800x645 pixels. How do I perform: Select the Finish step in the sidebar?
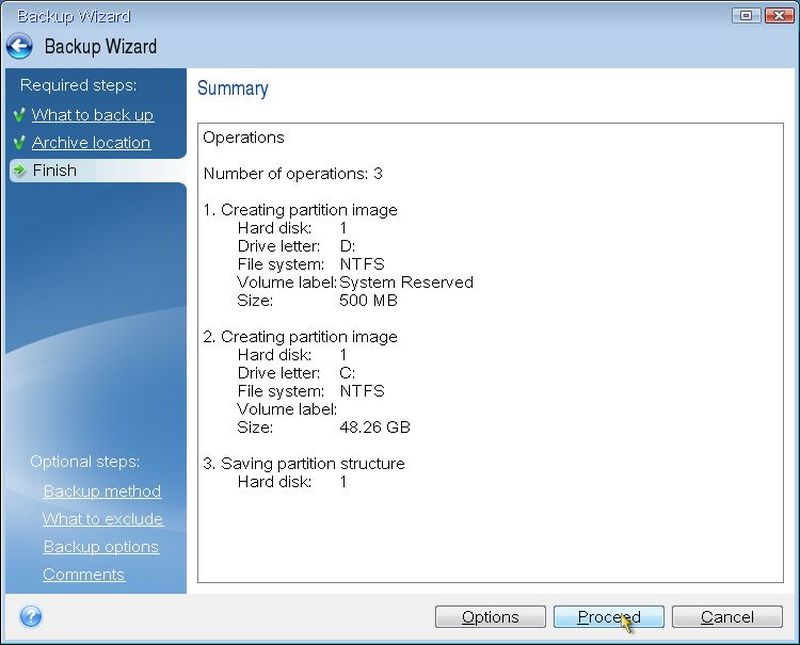pos(54,171)
